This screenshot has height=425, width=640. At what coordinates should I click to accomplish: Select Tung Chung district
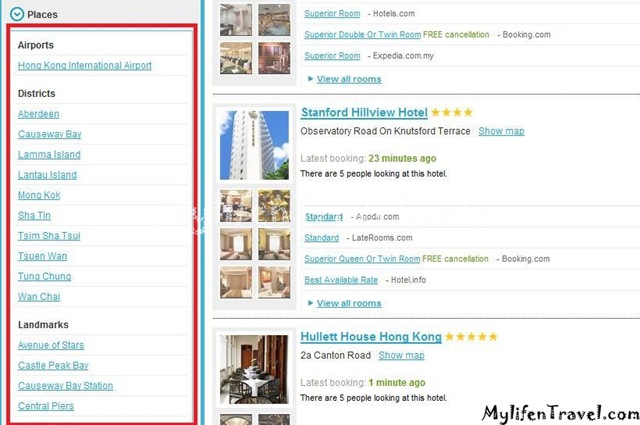pos(44,276)
